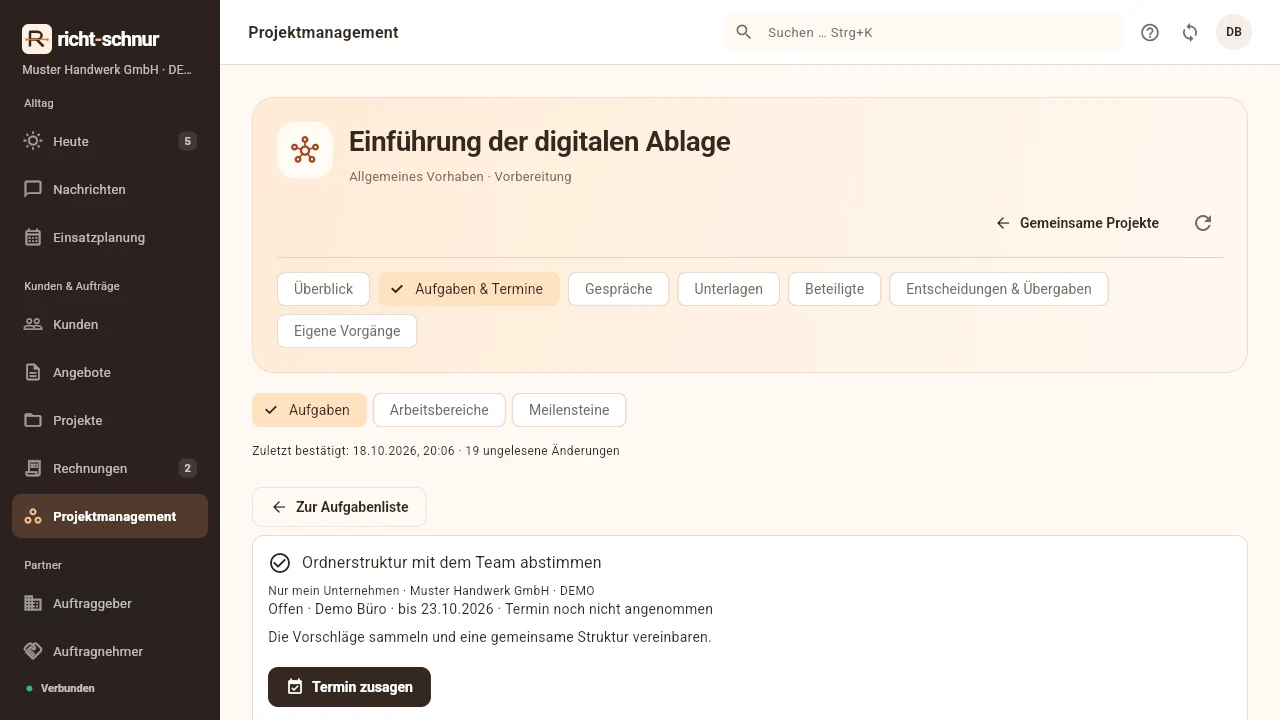The height and width of the screenshot is (720, 1280).
Task: Click the Nur mein Unternehmen line
Action: (x=431, y=591)
